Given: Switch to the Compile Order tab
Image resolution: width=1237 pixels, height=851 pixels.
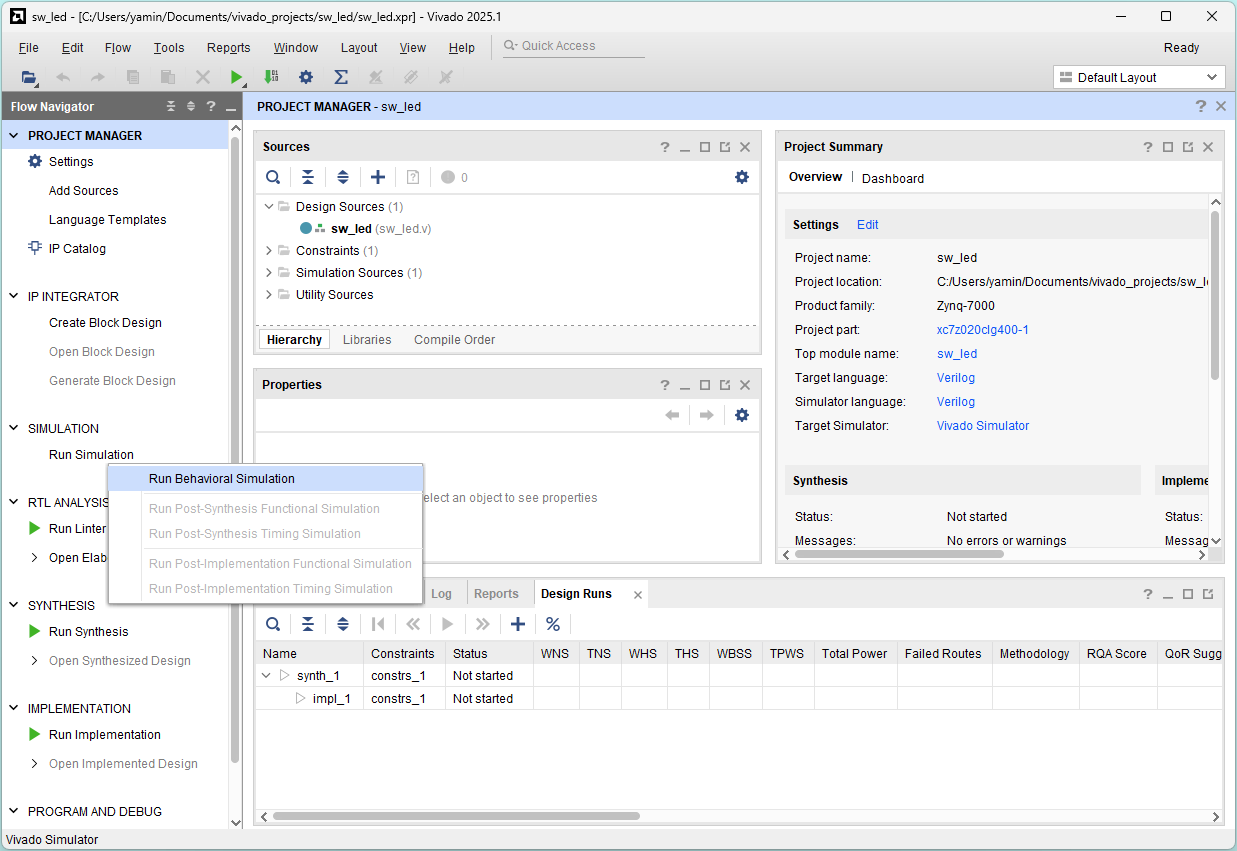Looking at the screenshot, I should click(454, 340).
